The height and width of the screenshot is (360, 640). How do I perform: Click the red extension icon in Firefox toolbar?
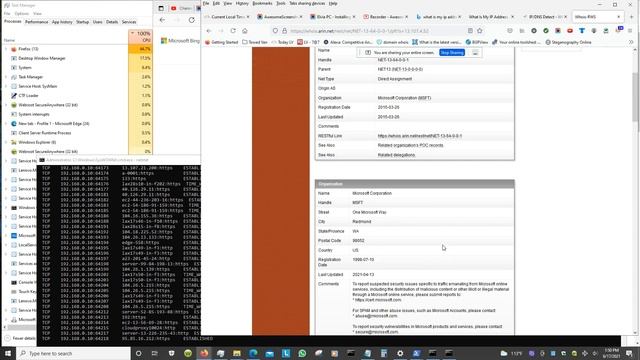pyautogui.click(x=570, y=31)
